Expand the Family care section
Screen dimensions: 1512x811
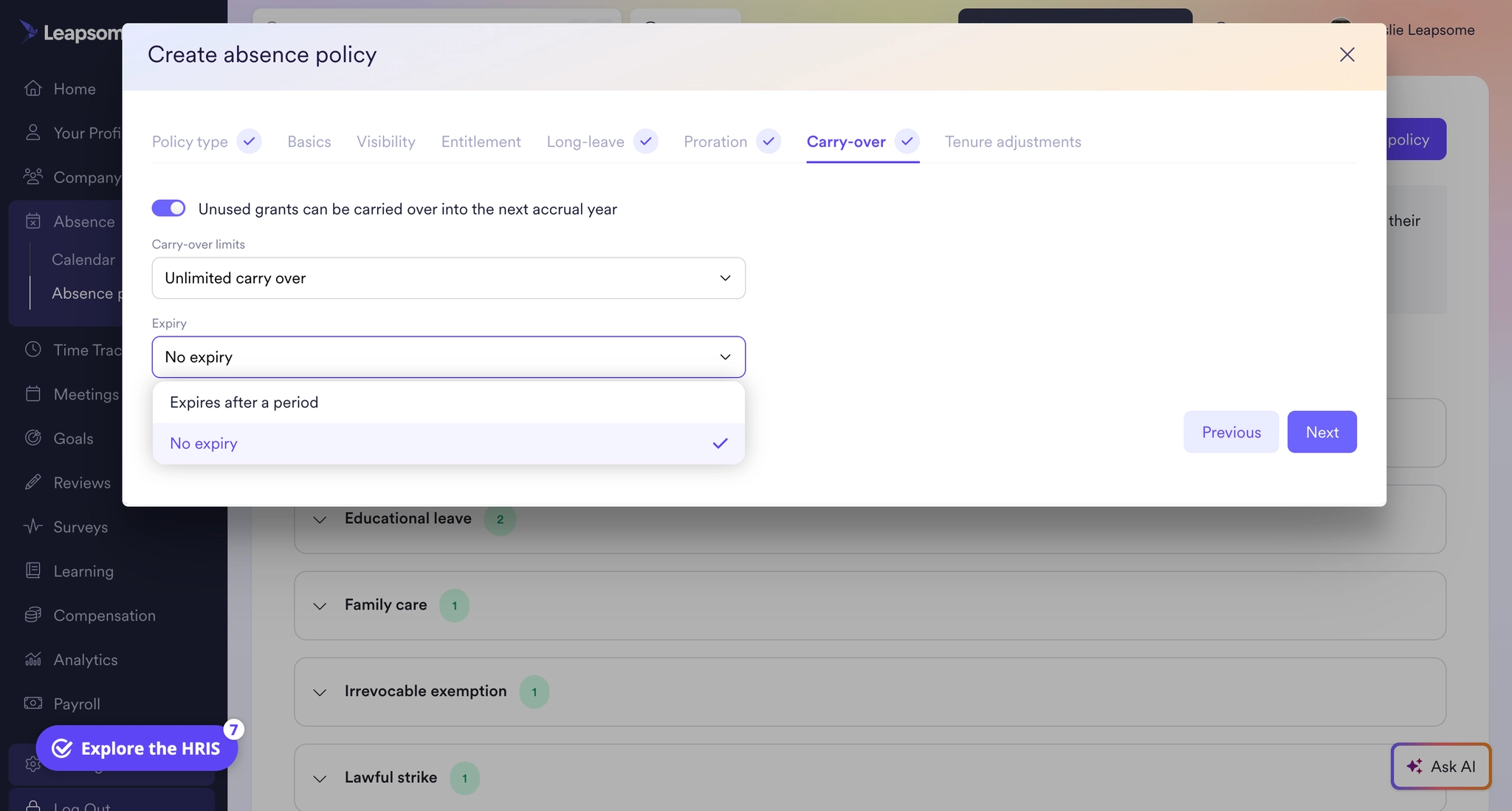point(320,606)
